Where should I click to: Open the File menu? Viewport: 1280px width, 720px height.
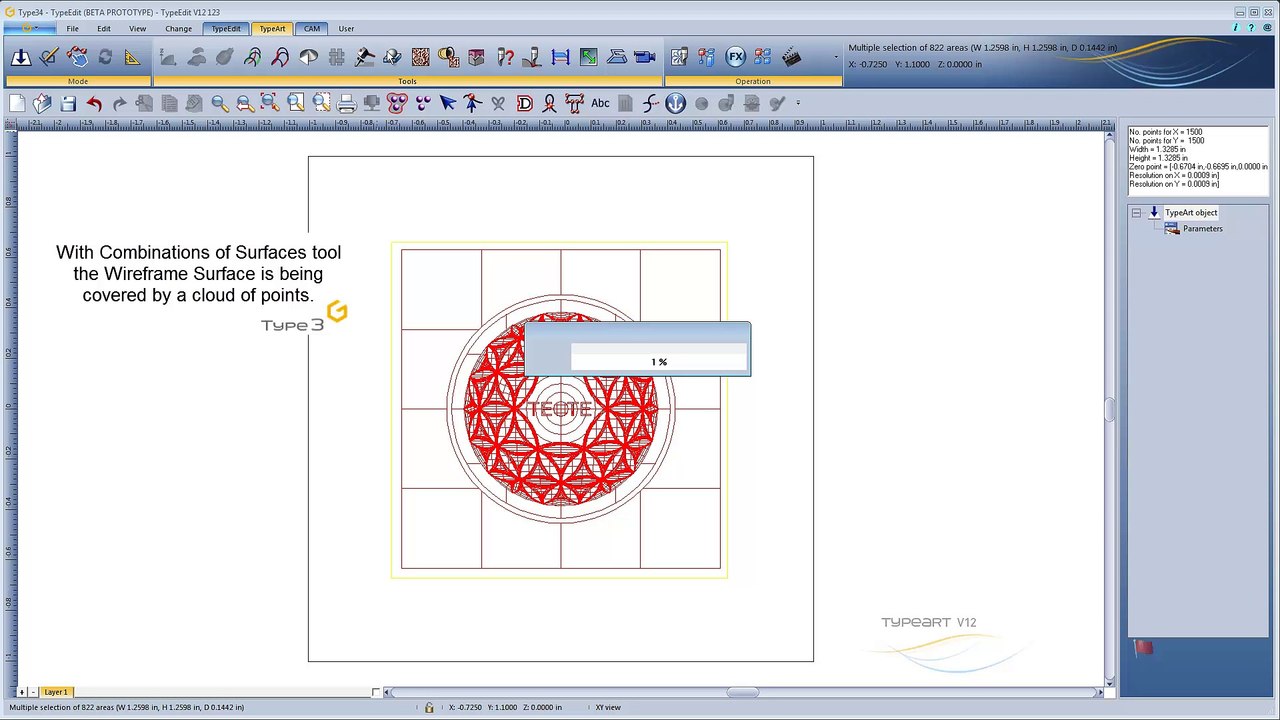(x=72, y=28)
